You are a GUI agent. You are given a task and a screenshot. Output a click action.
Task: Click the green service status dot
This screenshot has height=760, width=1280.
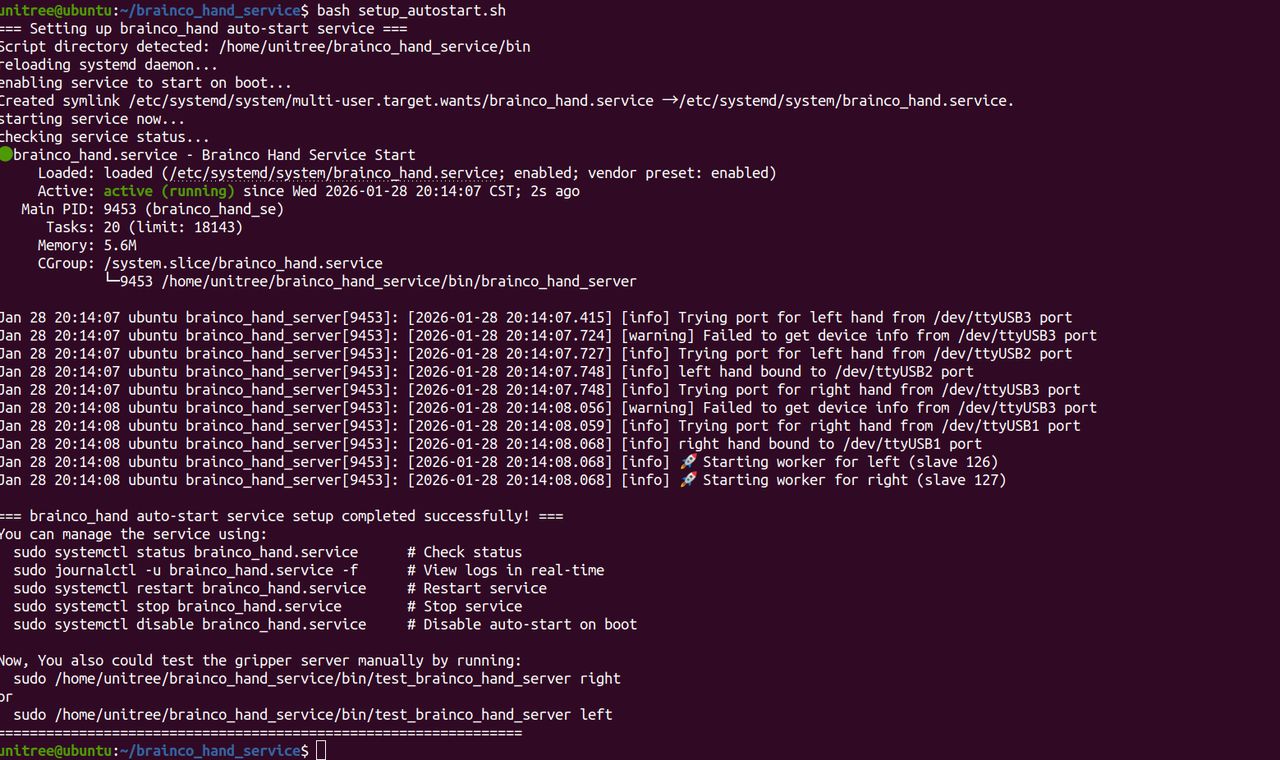[5, 155]
